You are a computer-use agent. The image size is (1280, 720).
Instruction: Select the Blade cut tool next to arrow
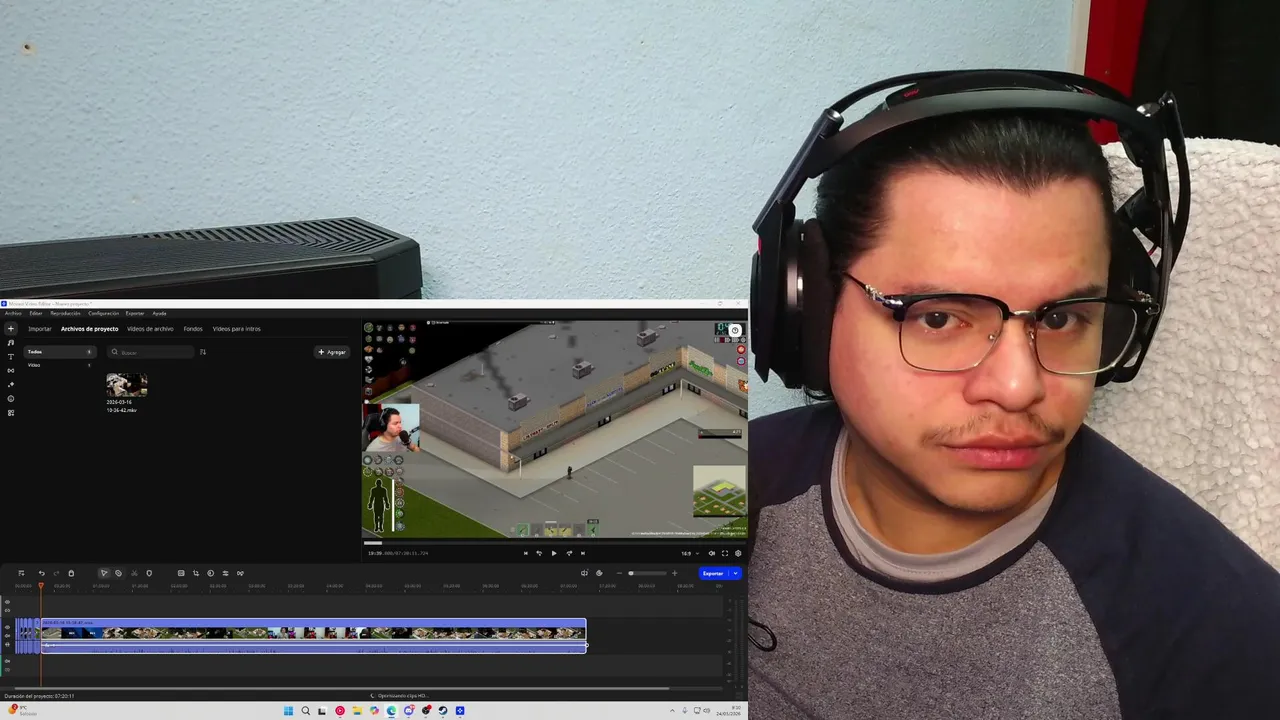coord(118,573)
